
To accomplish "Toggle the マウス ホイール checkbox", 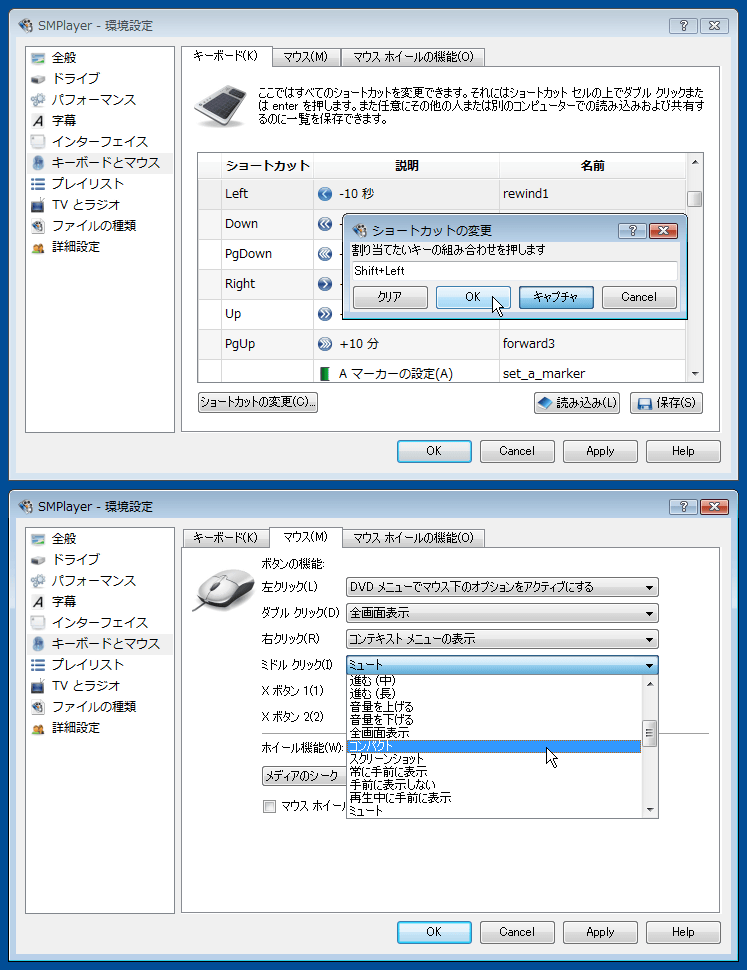I will coord(269,806).
